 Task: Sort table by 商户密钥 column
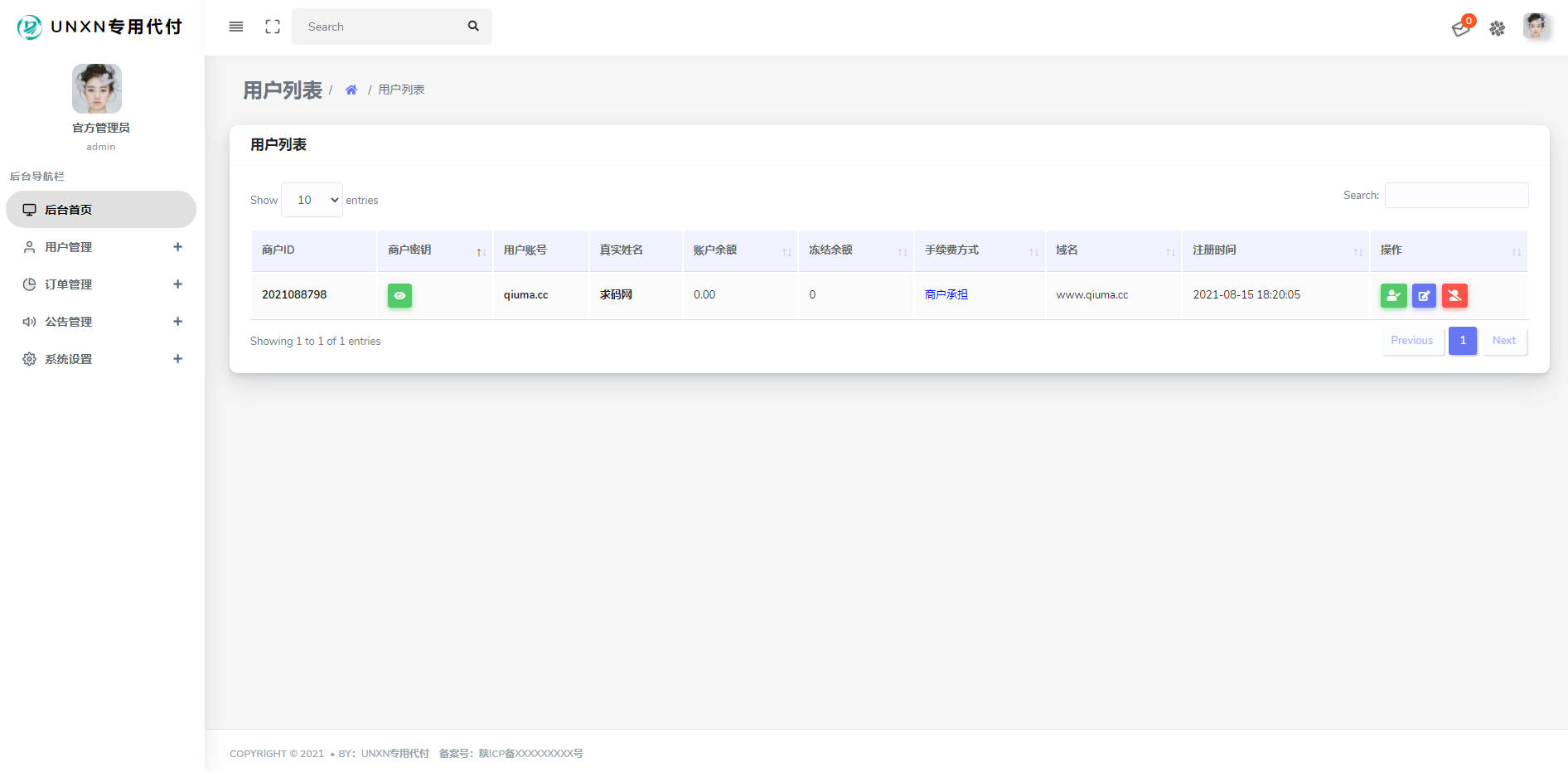[435, 250]
